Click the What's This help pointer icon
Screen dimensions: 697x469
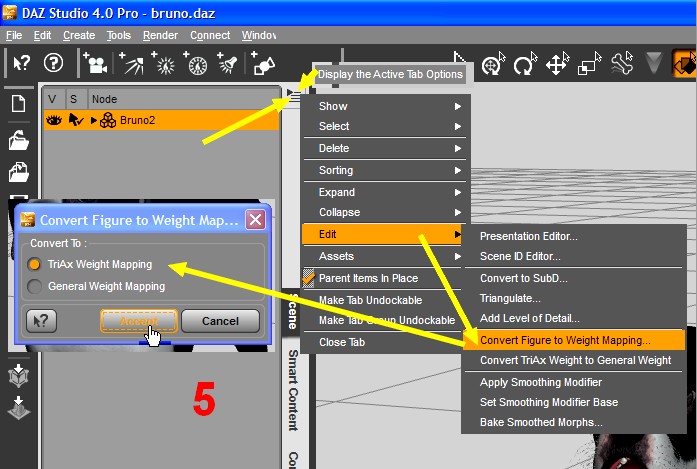pyautogui.click(x=21, y=63)
